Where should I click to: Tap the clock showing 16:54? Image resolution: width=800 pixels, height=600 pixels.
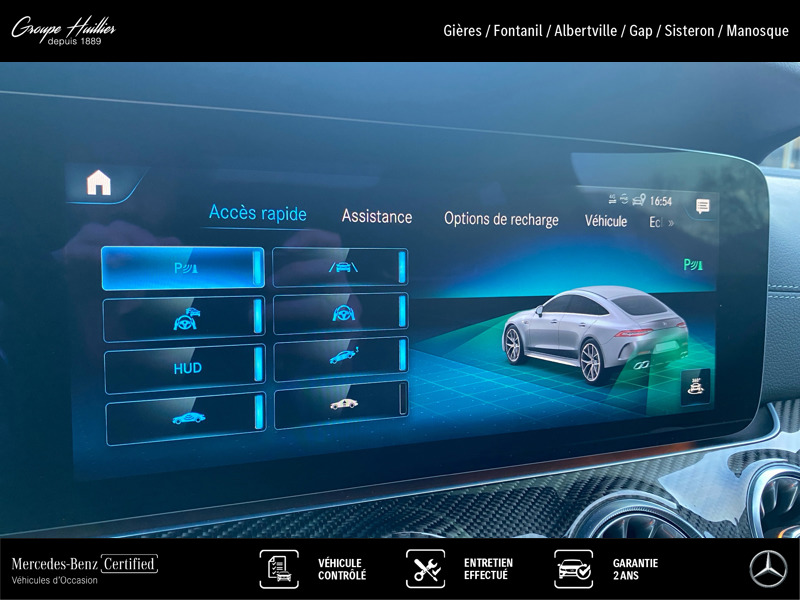(660, 201)
